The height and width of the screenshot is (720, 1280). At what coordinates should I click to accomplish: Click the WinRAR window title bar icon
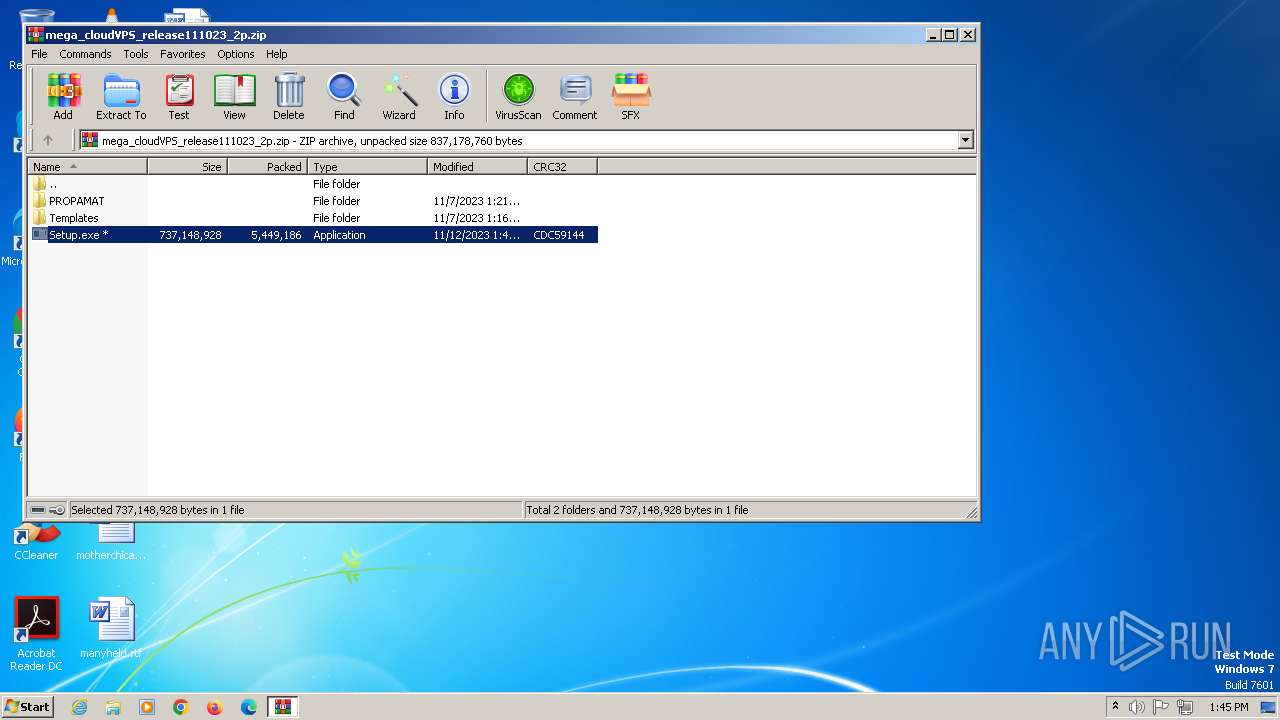point(36,35)
